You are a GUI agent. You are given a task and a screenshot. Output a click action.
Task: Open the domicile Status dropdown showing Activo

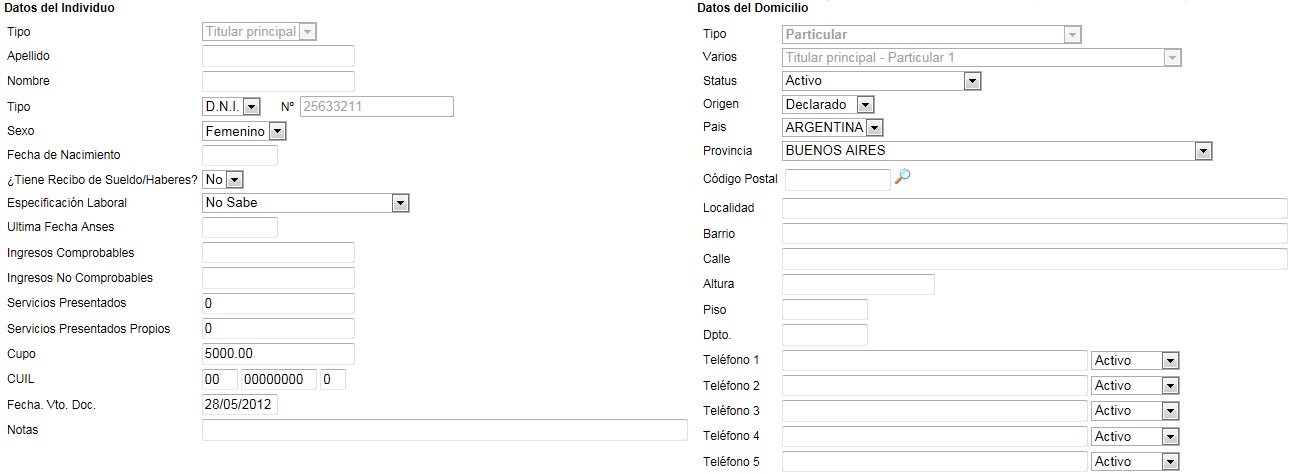pos(881,81)
